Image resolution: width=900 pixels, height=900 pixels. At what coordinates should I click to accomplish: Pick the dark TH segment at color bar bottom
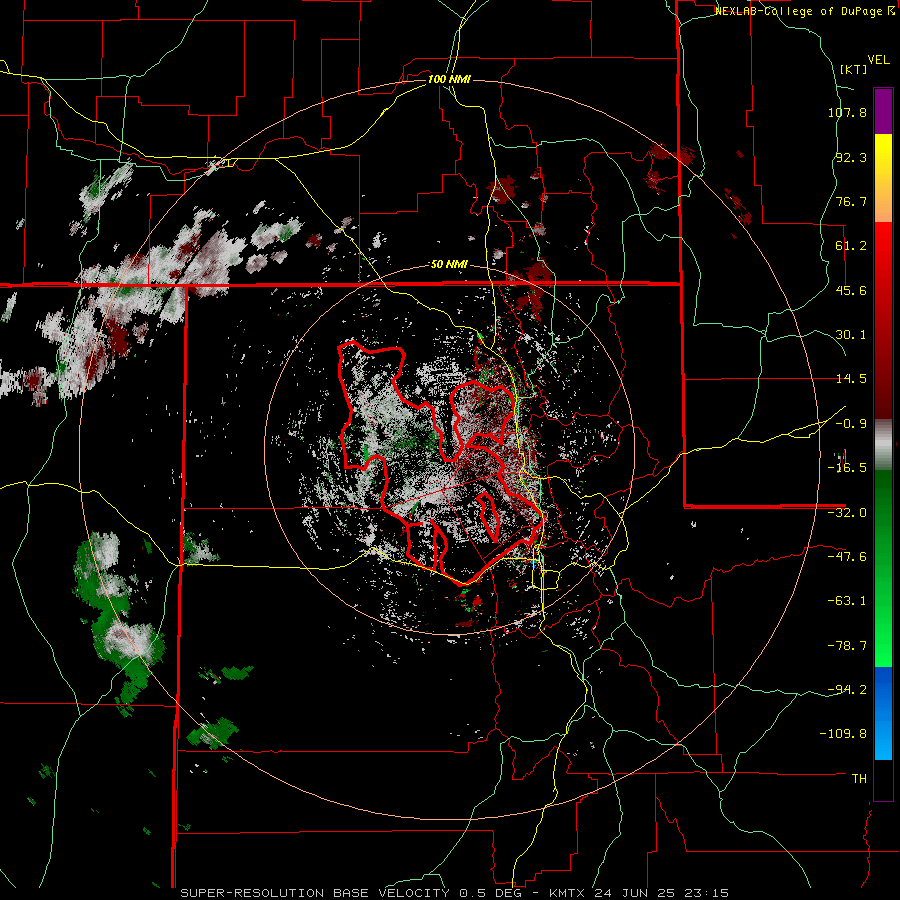point(883,779)
